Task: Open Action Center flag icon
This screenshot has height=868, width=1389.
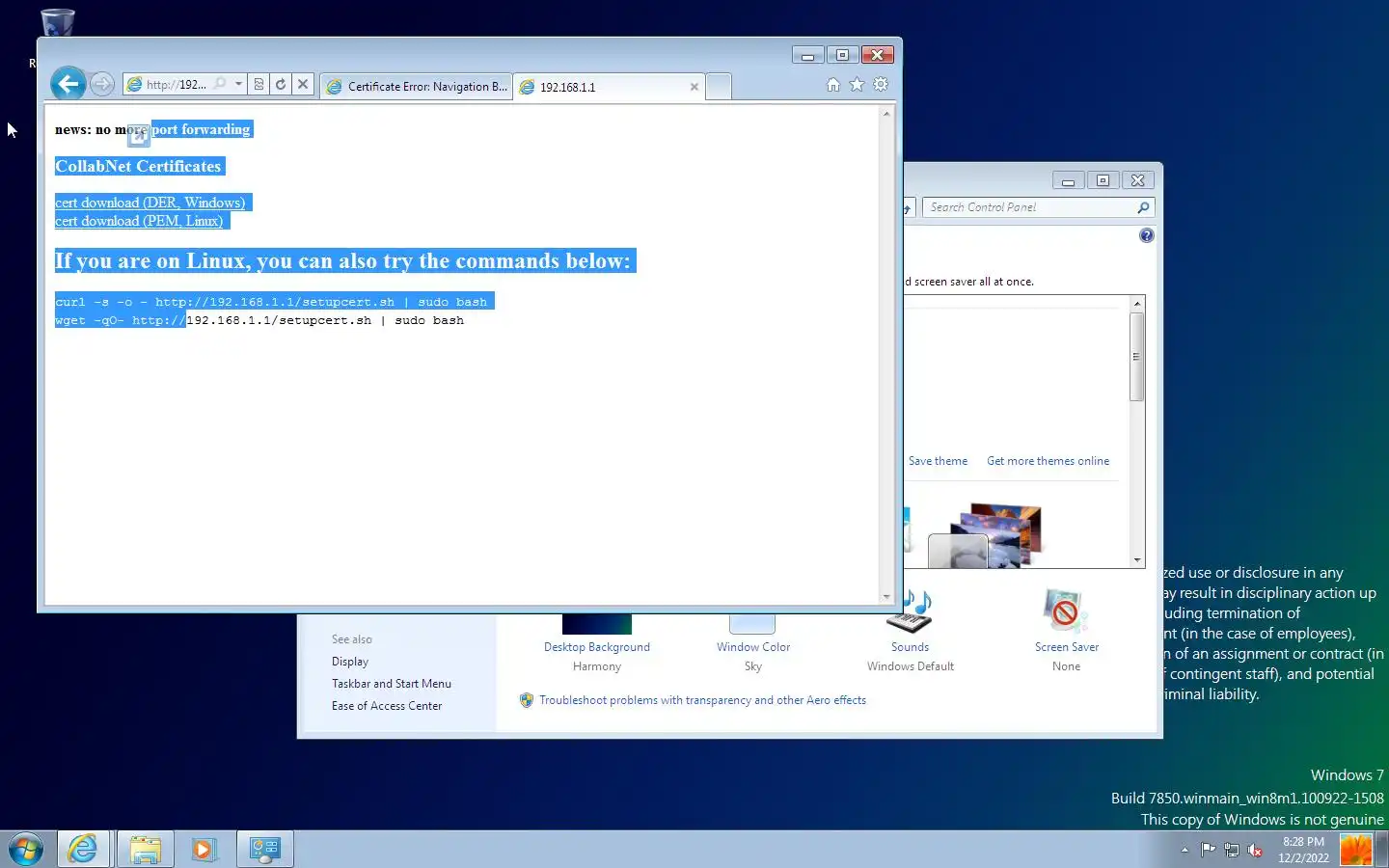Action: pyautogui.click(x=1208, y=850)
